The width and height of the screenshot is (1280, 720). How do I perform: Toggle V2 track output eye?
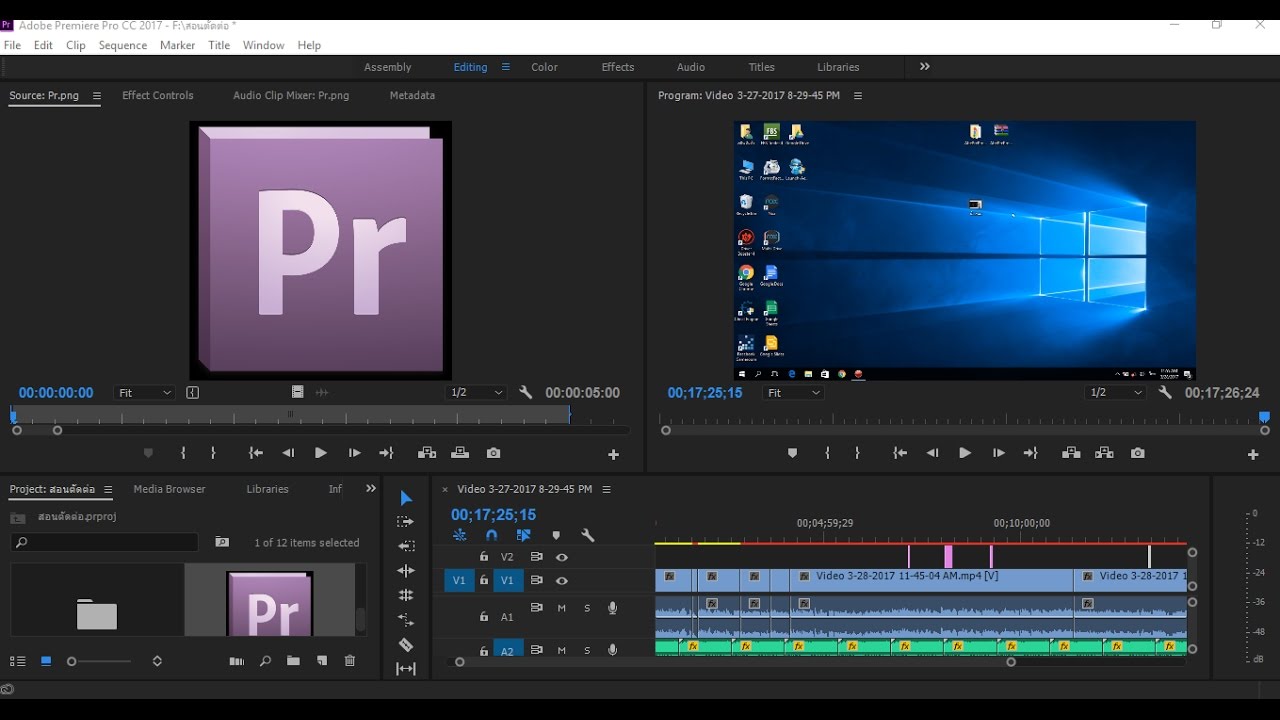[562, 557]
